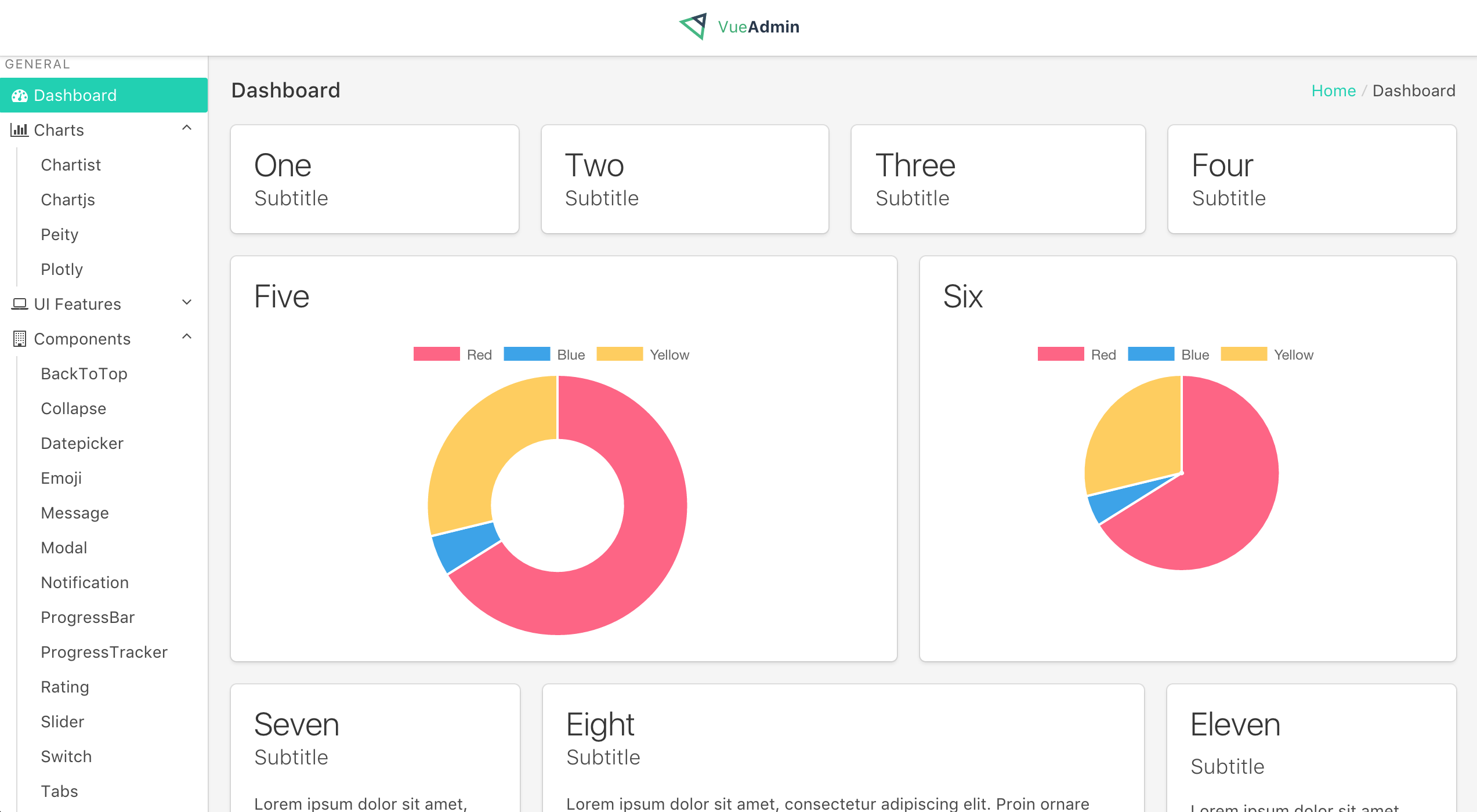Image resolution: width=1477 pixels, height=812 pixels.
Task: Click the Home breadcrumb link
Action: [1333, 90]
